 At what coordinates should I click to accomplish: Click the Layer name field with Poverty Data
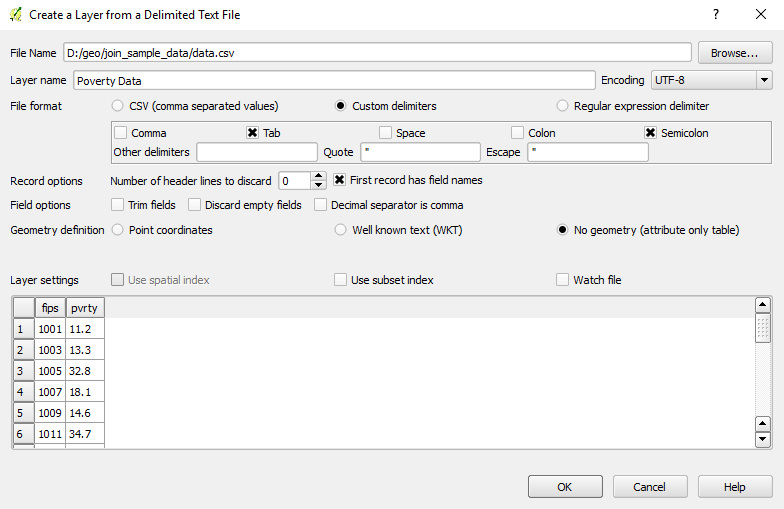pos(334,80)
